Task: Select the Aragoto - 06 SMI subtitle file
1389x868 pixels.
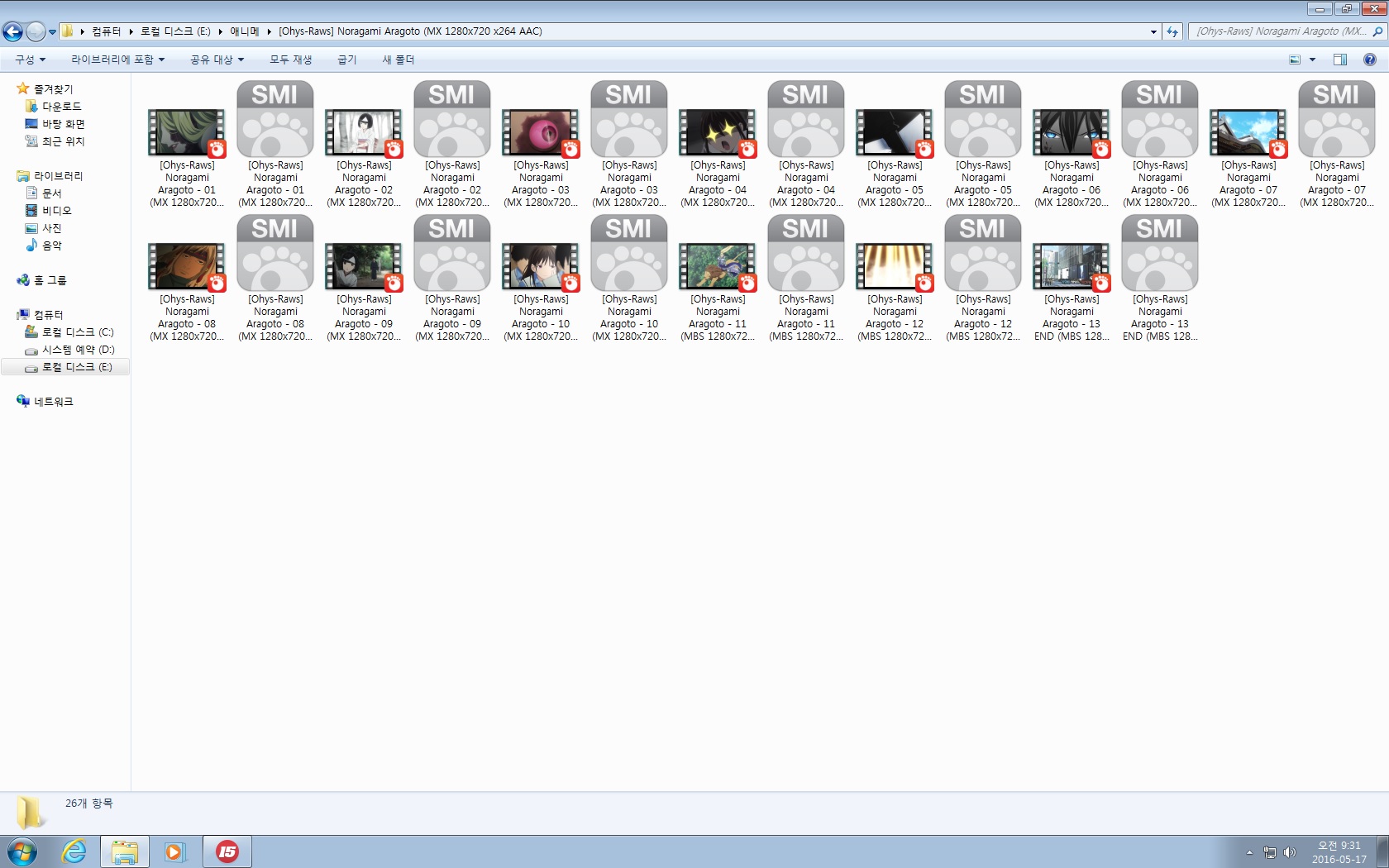Action: (1160, 119)
